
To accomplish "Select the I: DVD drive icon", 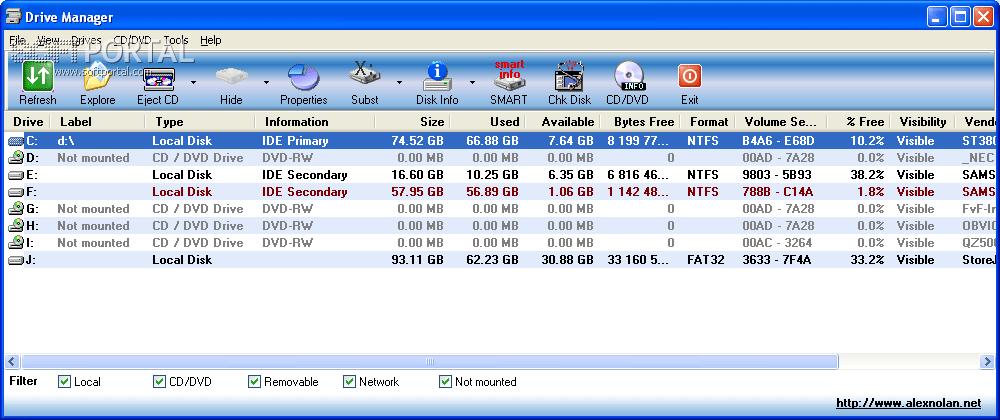I will click(16, 242).
